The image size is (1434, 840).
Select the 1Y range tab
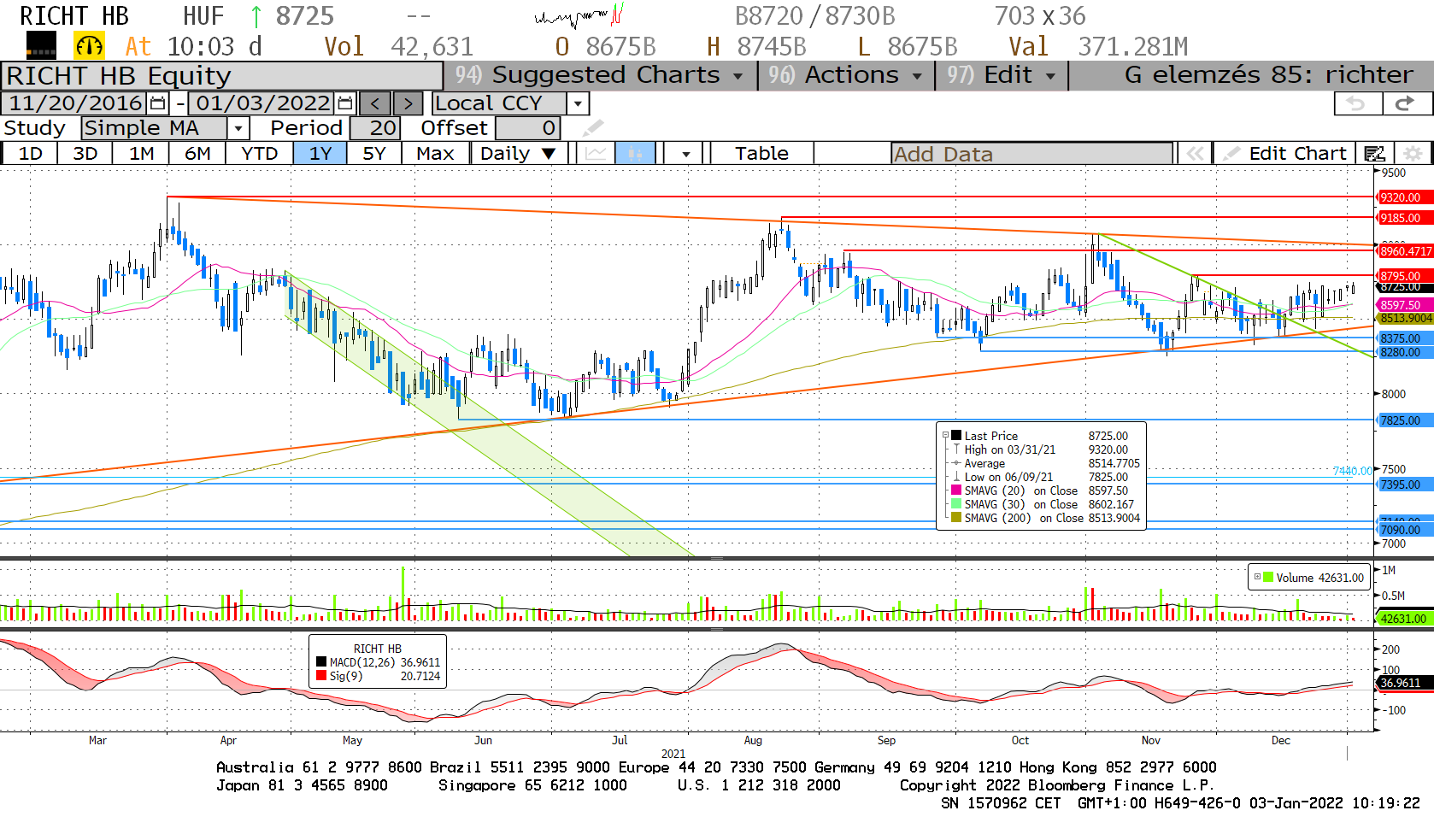pyautogui.click(x=320, y=154)
